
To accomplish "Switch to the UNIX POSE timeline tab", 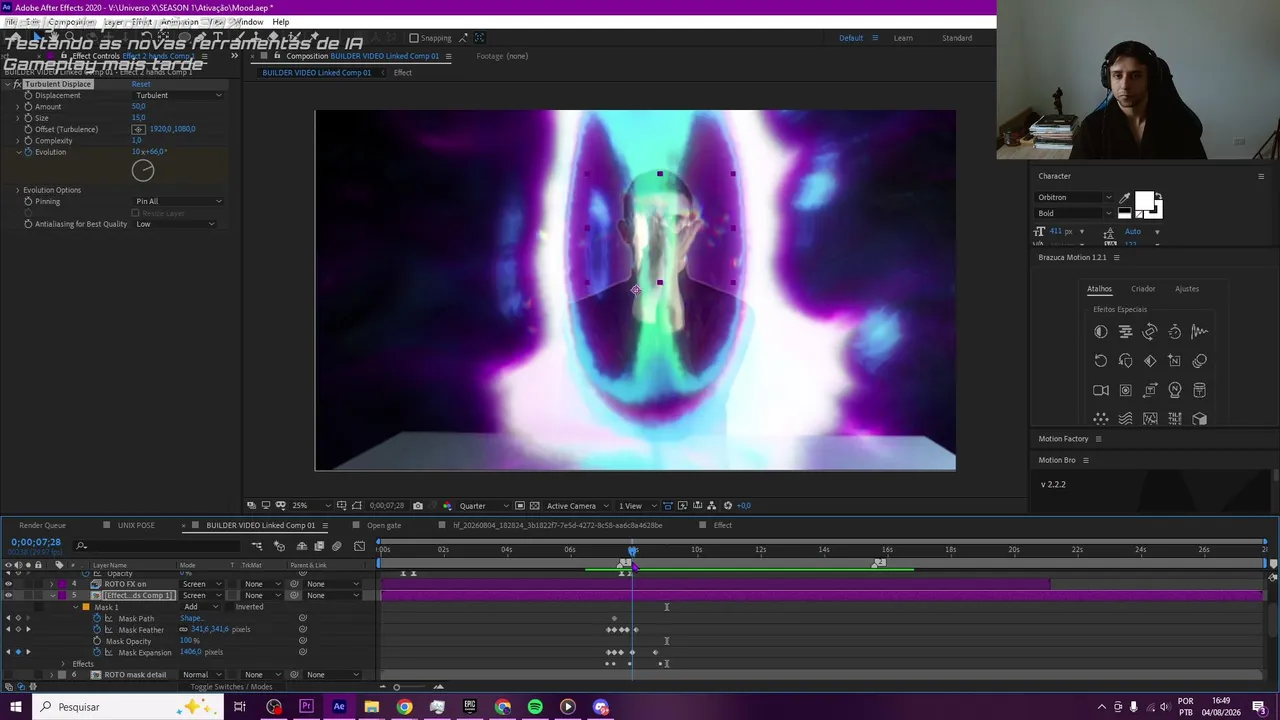I will 136,525.
